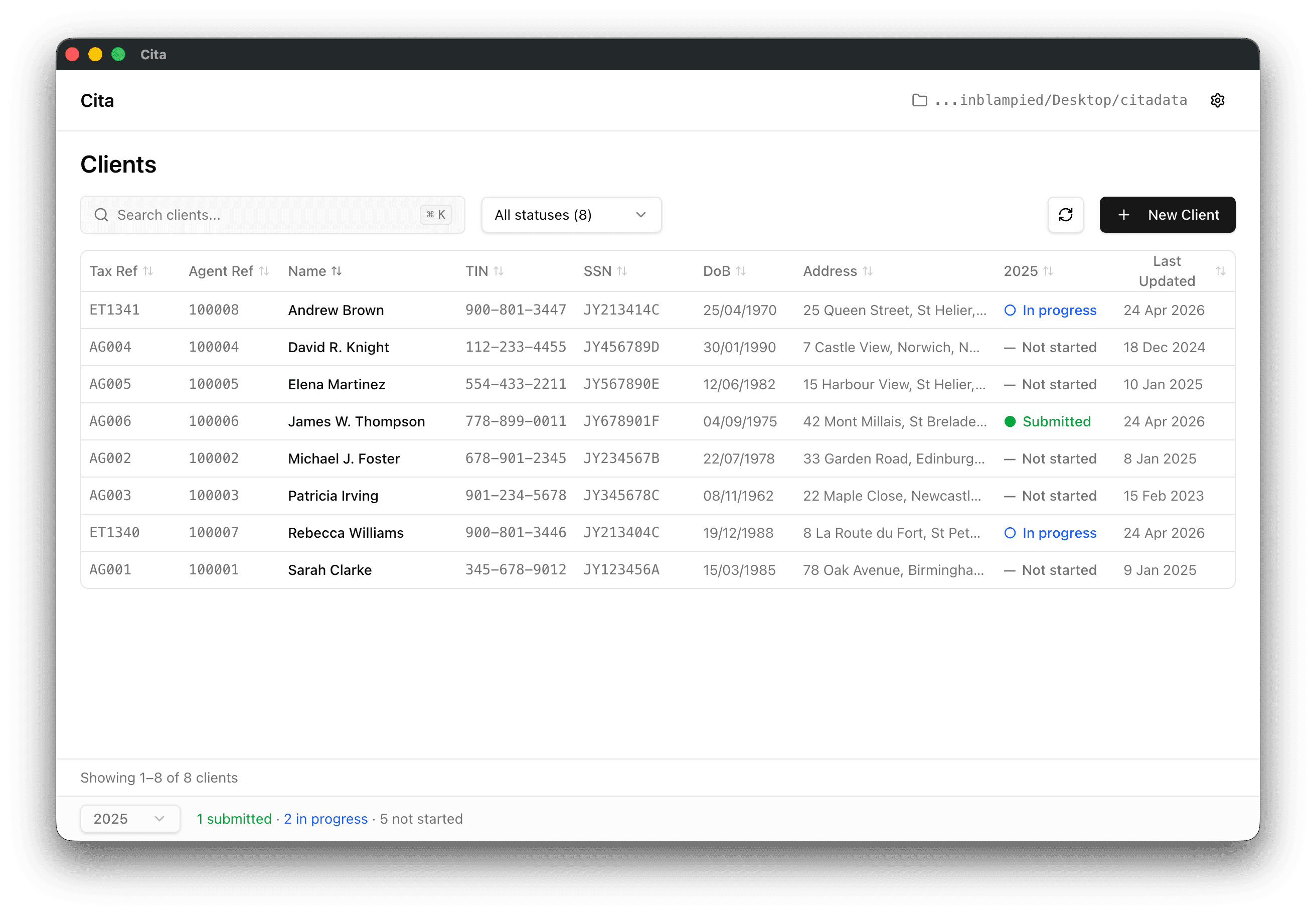Click address 78 Oak Avenue, Birmingham

coord(894,570)
